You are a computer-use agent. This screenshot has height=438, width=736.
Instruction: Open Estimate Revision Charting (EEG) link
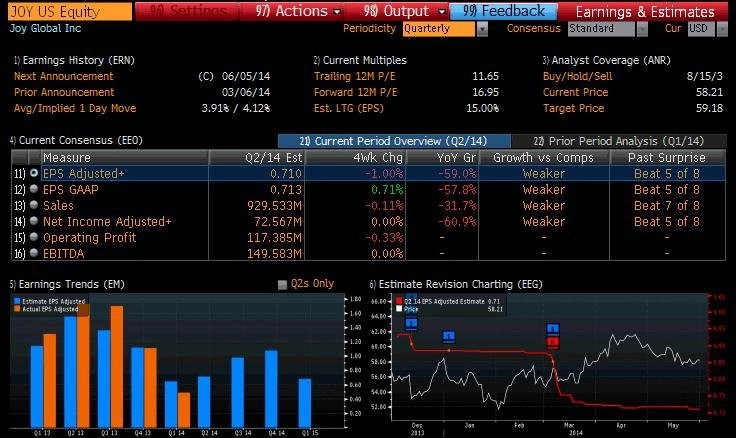click(x=456, y=284)
